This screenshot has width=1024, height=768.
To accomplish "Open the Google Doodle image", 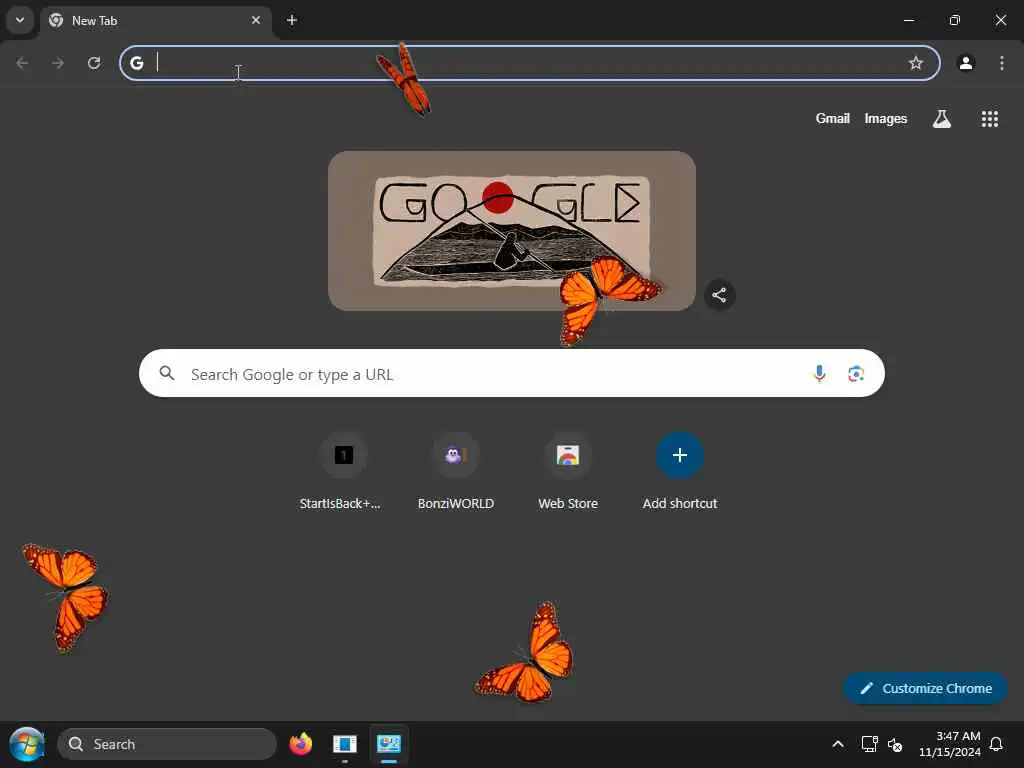I will [512, 231].
